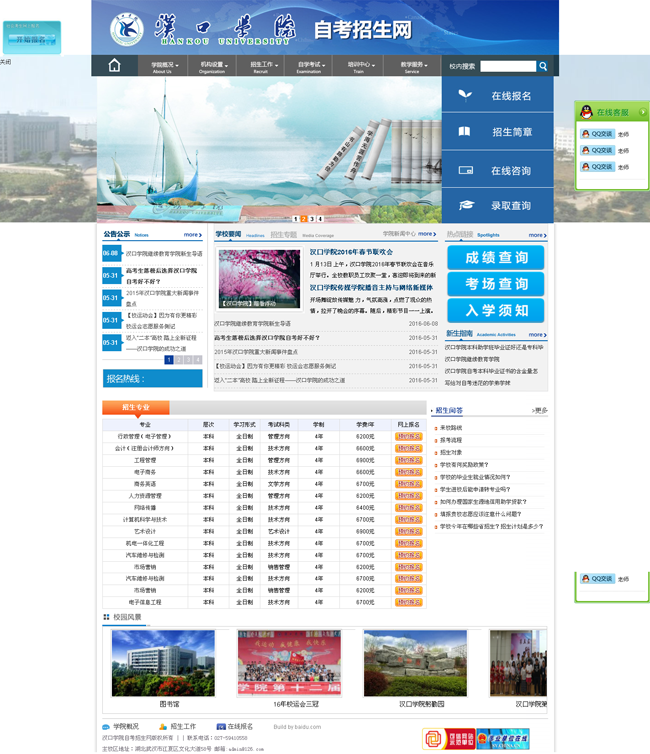Open the 招生简章 side menu item
Screen dimensions: 650x754
[498, 132]
